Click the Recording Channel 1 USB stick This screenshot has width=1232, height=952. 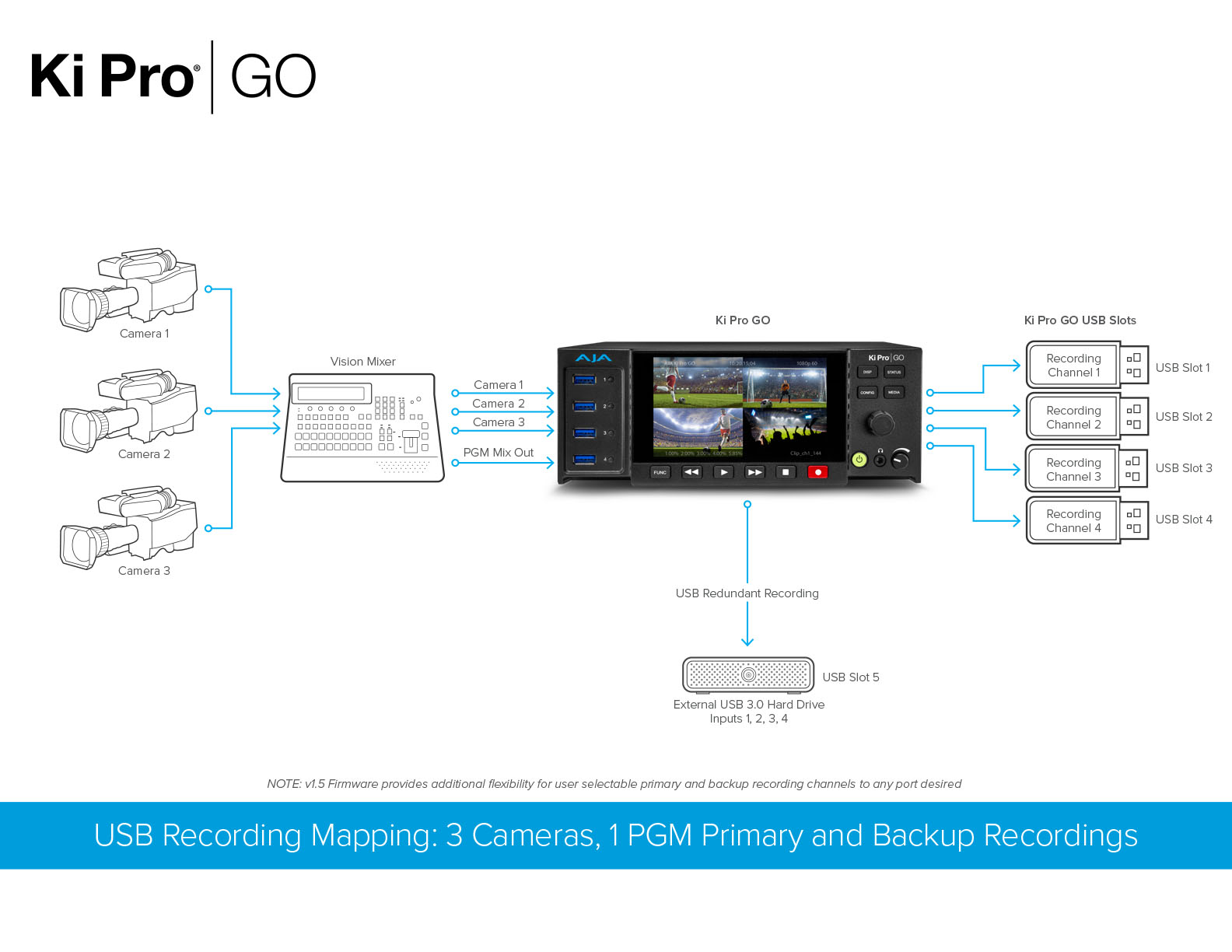pyautogui.click(x=1087, y=365)
